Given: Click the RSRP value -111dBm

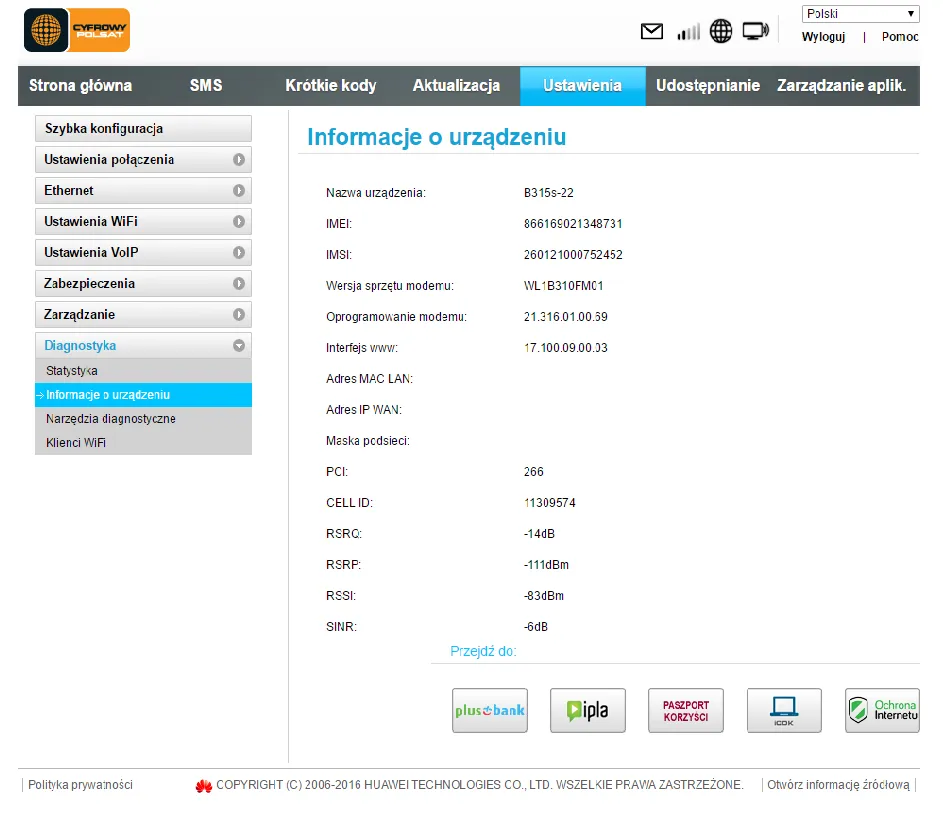Looking at the screenshot, I should coord(546,565).
